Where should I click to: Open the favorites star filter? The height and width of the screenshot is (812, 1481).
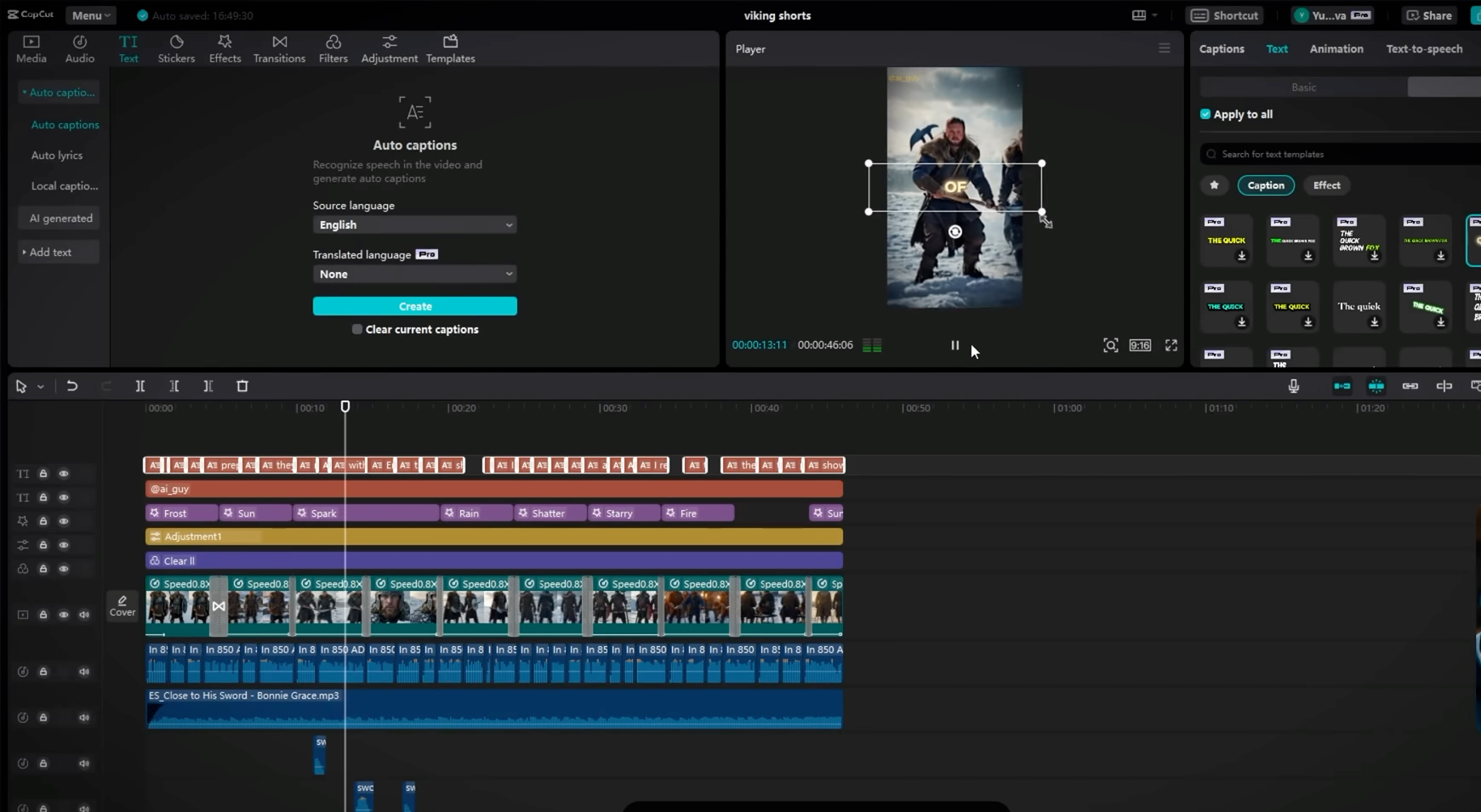(x=1214, y=185)
